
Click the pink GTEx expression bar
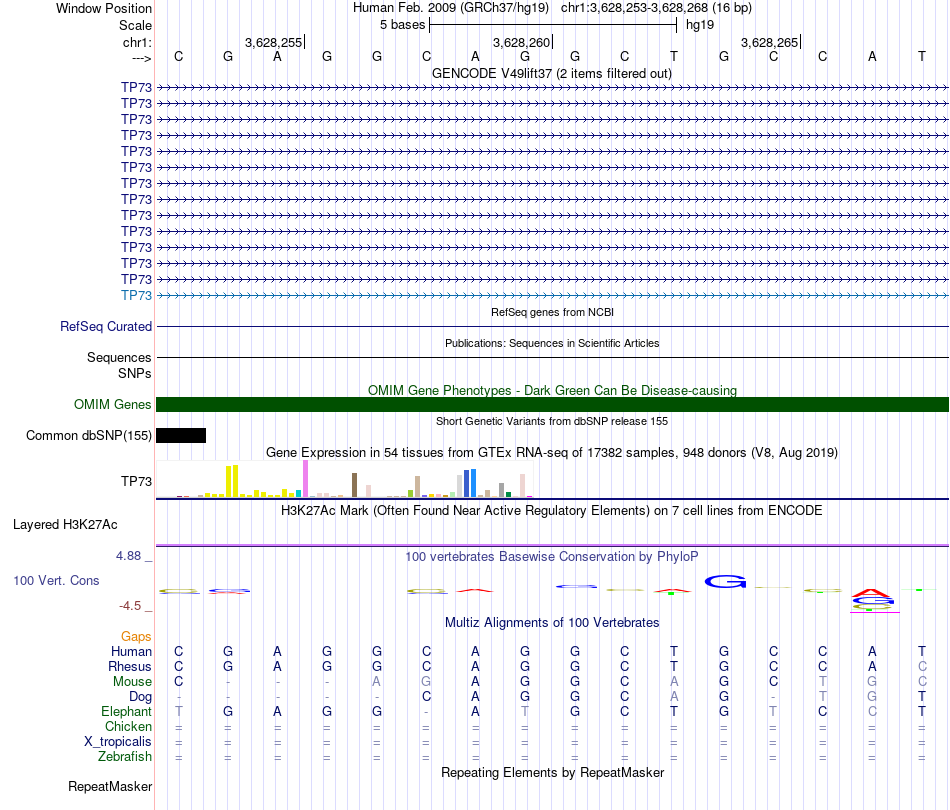[x=305, y=479]
